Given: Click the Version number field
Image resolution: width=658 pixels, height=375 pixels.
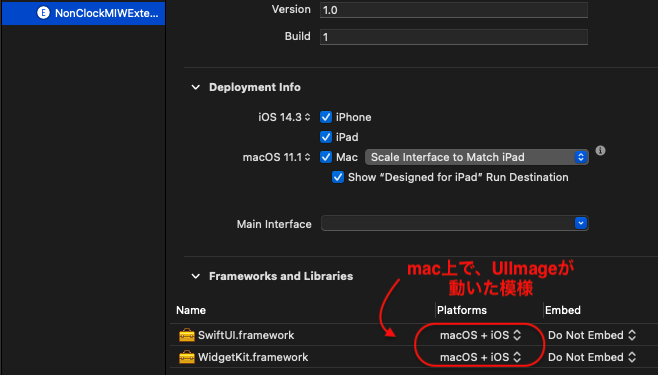Looking at the screenshot, I should (x=454, y=10).
